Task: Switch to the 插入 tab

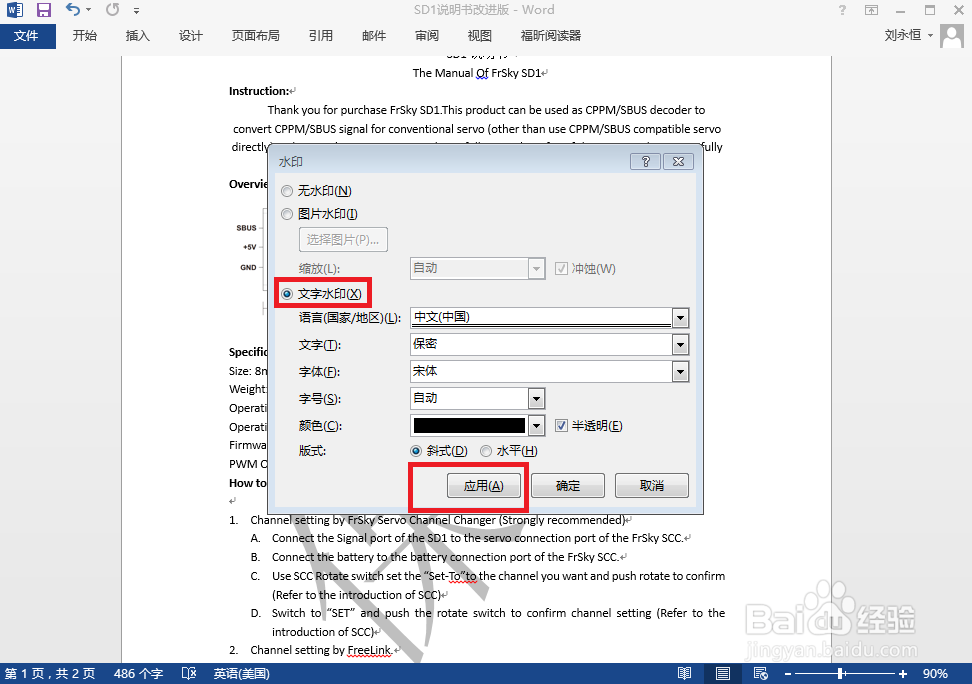Action: pyautogui.click(x=138, y=36)
